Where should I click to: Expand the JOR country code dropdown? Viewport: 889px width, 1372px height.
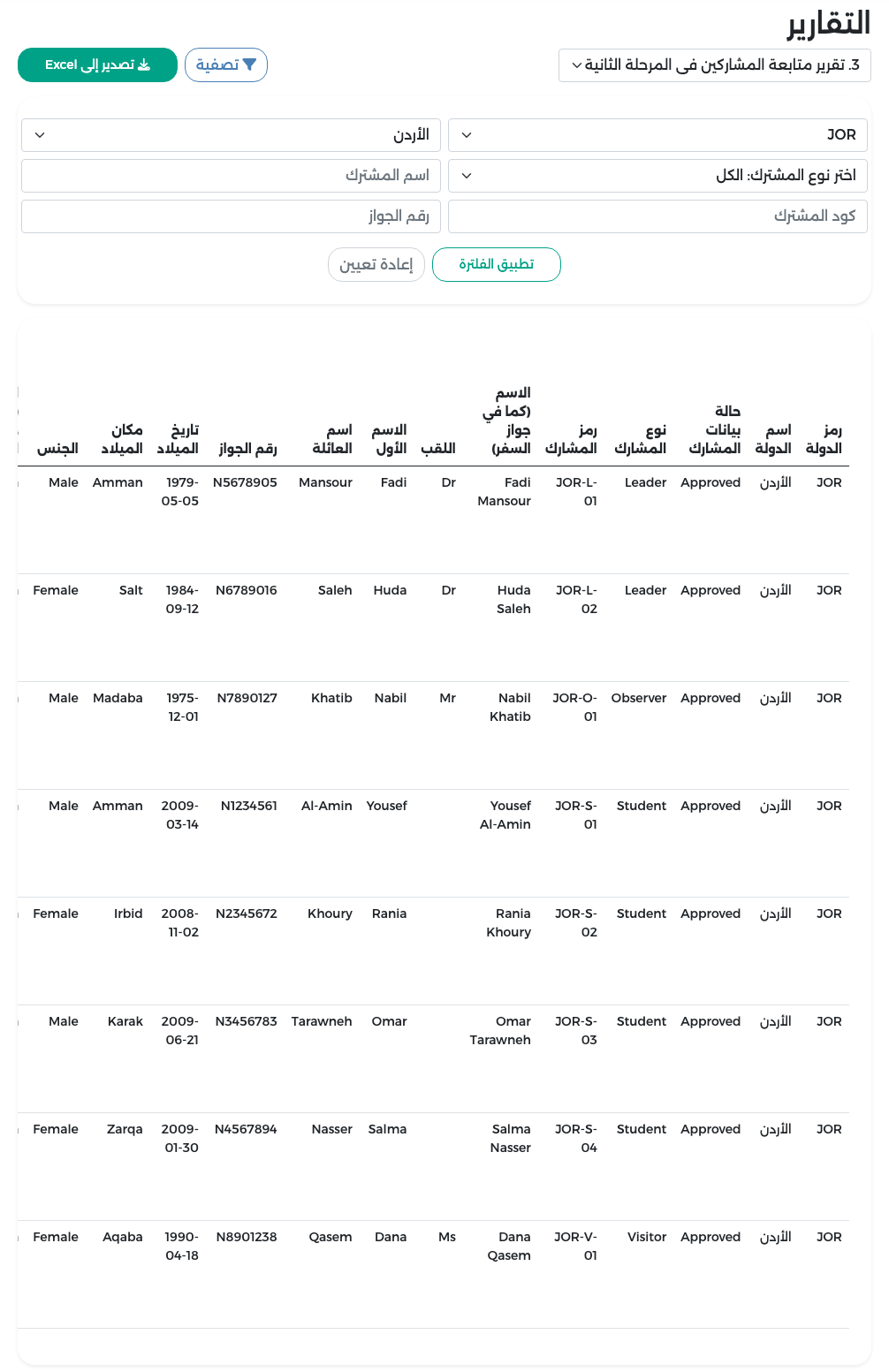pos(657,135)
